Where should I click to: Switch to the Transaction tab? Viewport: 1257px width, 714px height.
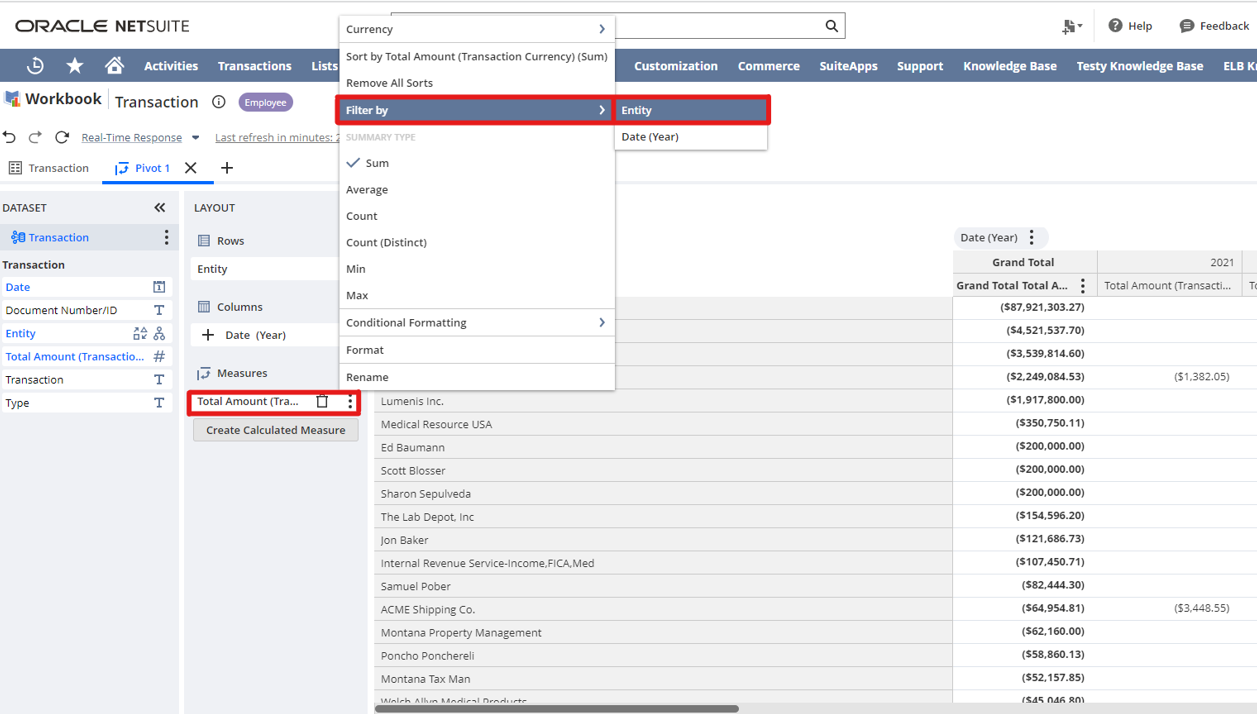click(49, 168)
